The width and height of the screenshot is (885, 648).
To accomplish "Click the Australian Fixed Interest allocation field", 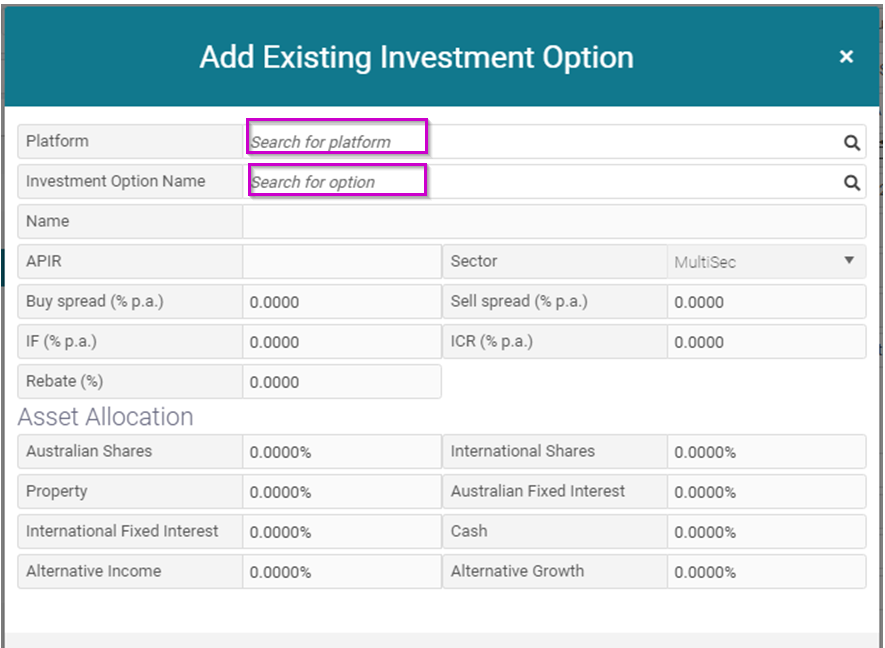I will click(x=765, y=492).
